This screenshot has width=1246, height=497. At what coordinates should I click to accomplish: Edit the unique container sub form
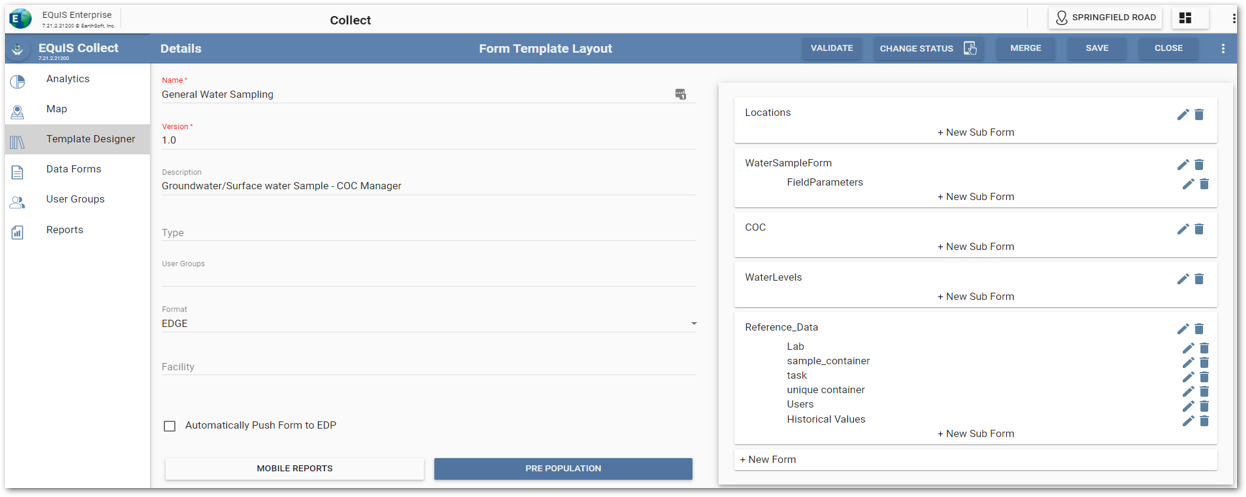tap(1188, 391)
